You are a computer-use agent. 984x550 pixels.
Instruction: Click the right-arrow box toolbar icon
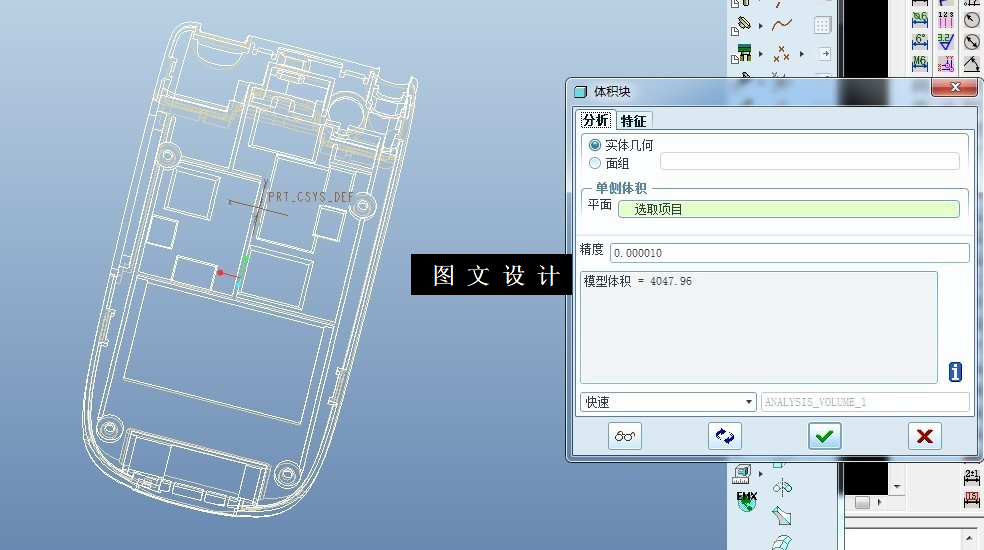coord(825,54)
